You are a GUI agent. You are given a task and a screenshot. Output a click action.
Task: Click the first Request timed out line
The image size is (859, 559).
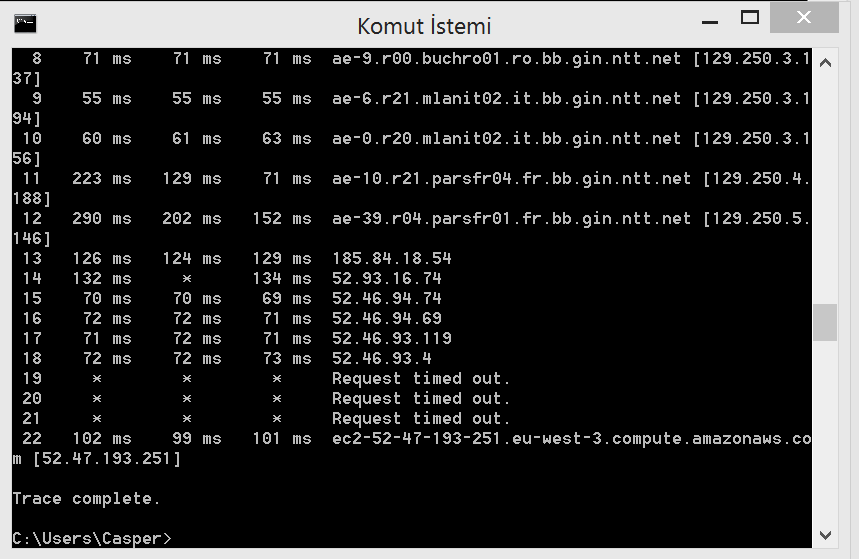(421, 379)
